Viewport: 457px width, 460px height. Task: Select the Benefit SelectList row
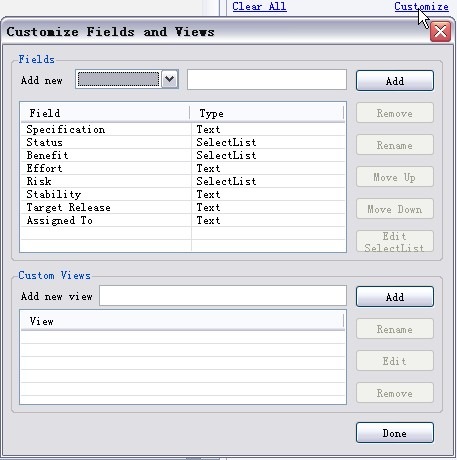pos(183,155)
